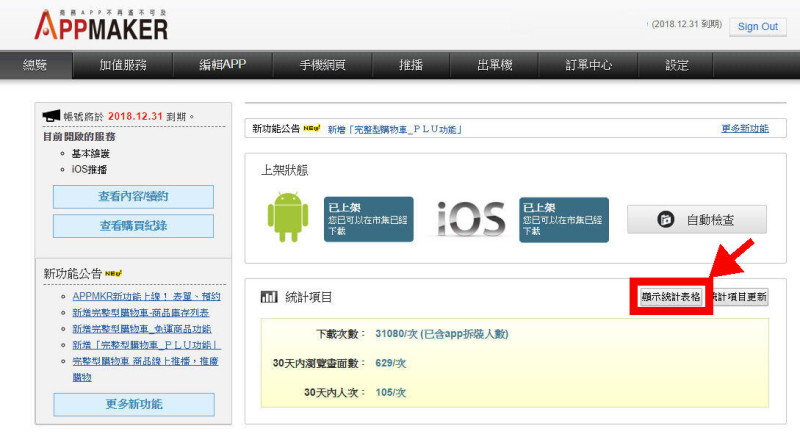Open the 加值服務 menu
800x434 pixels.
(x=123, y=65)
